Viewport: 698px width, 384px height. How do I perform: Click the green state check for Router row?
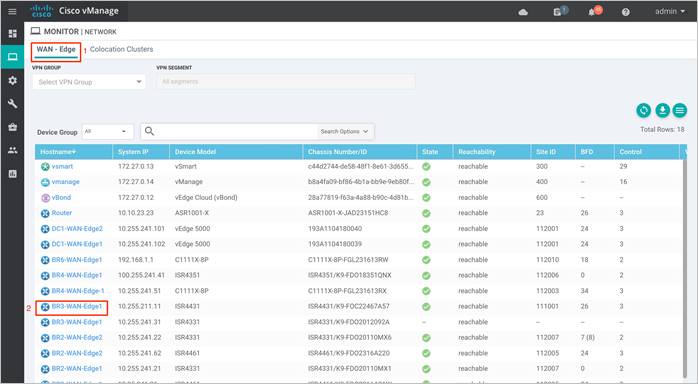[x=426, y=214]
